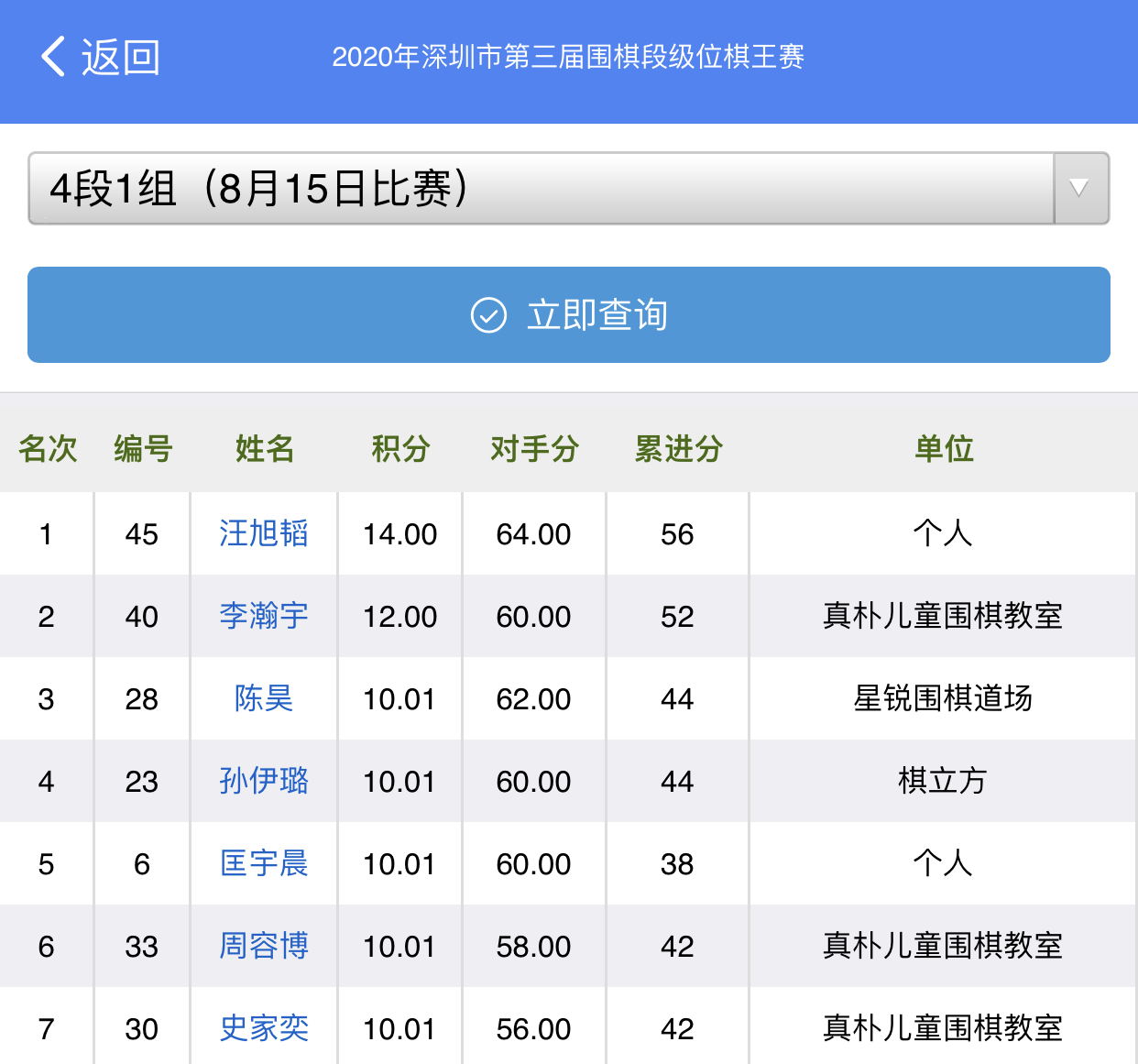Click 星锐围棋道场 unit cell
1138x1064 pixels.
pyautogui.click(x=943, y=698)
